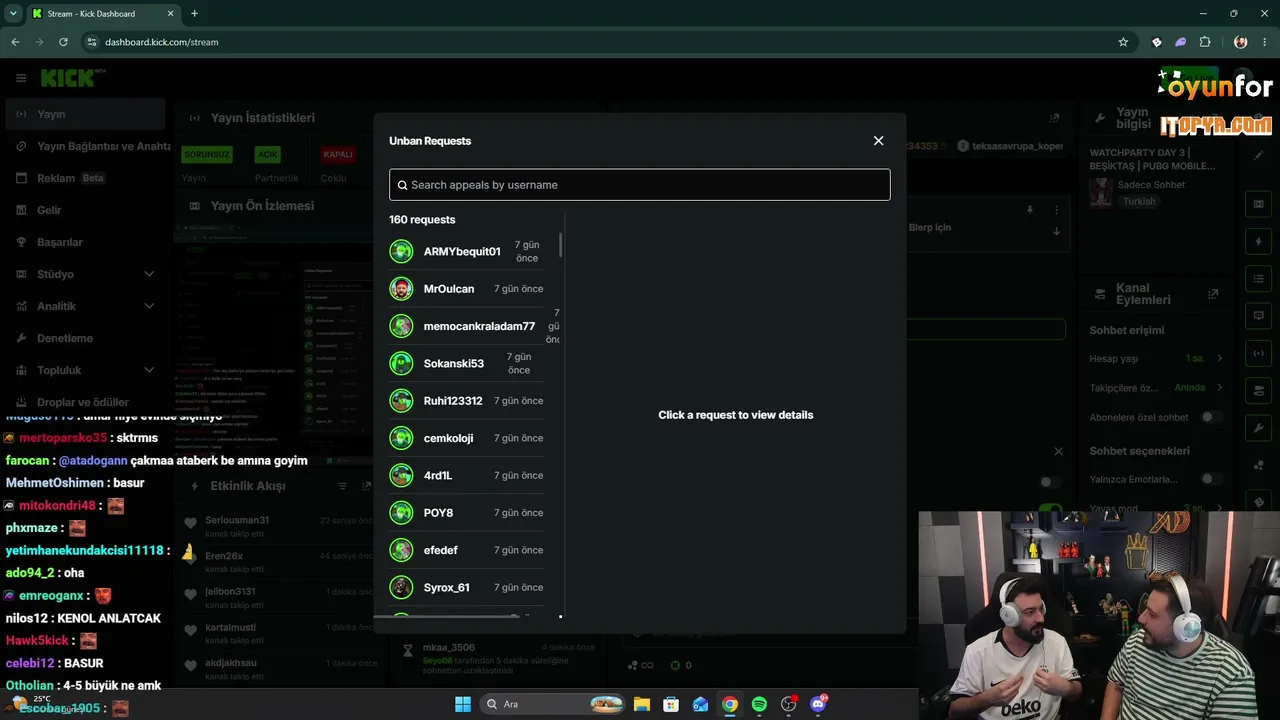Pop out the Etkinlik Akışı panel
The image size is (1280, 720).
point(366,486)
